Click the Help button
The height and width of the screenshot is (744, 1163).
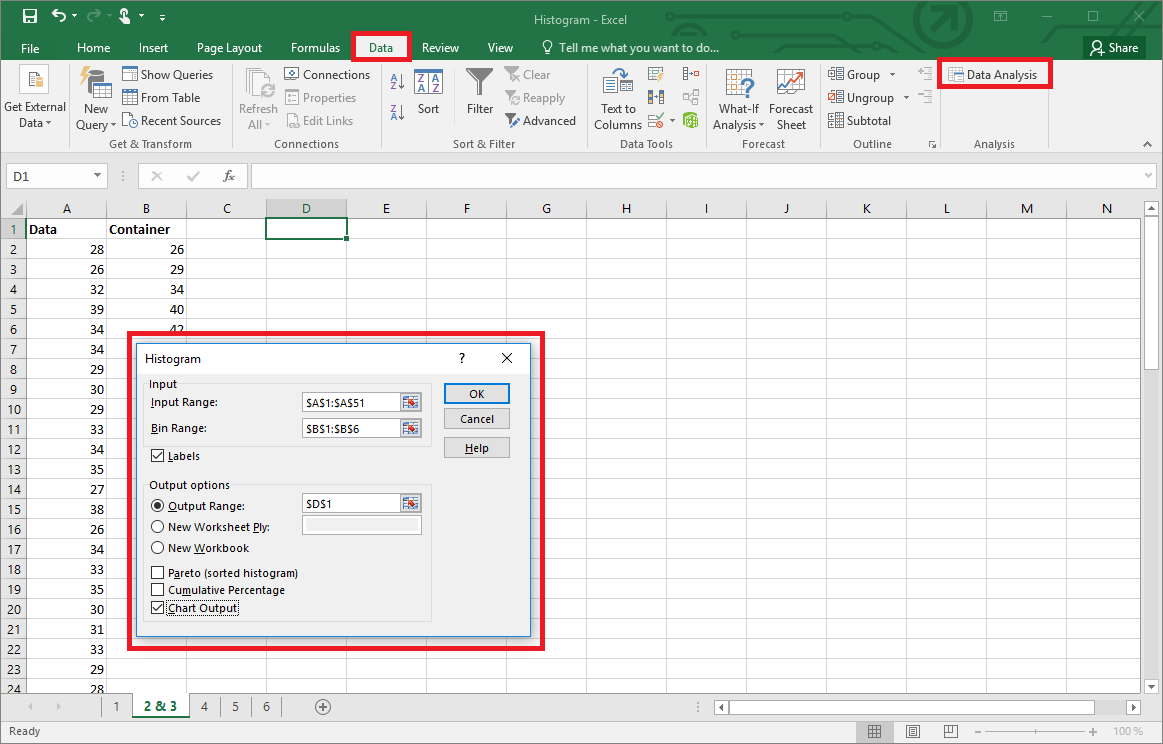[x=476, y=447]
